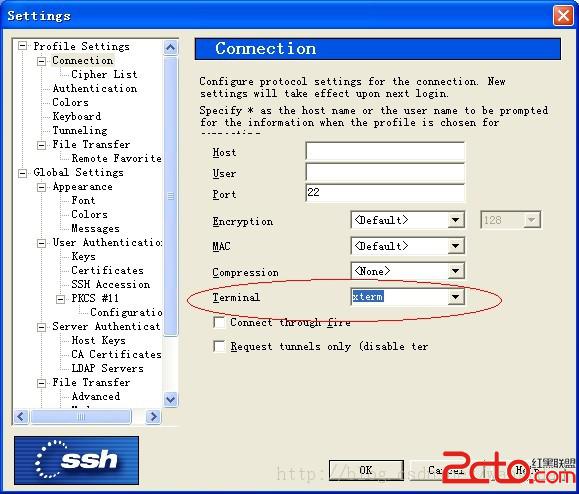
Task: Select Host Keys tree item
Action: tap(98, 340)
